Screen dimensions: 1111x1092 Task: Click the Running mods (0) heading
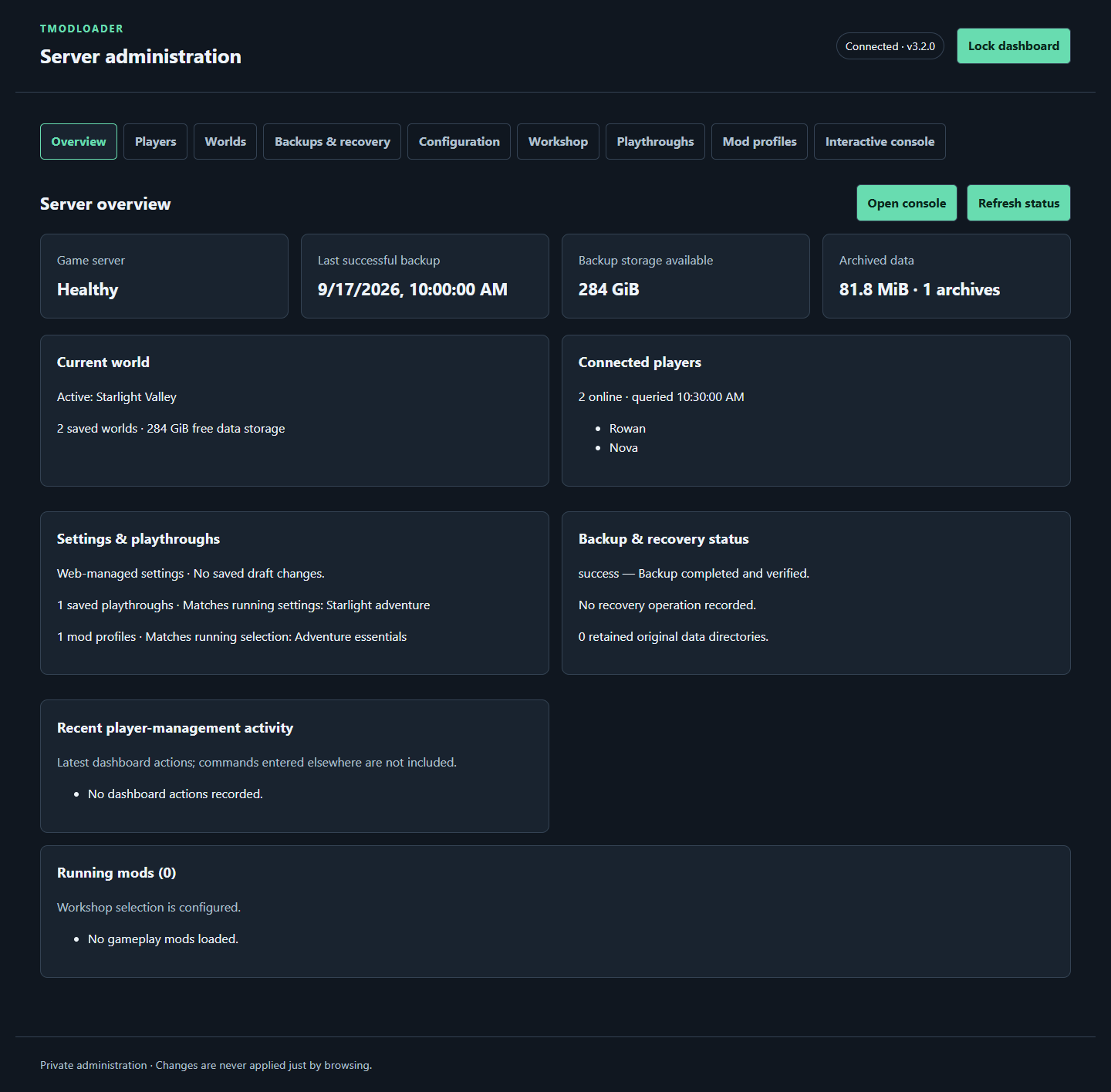117,873
